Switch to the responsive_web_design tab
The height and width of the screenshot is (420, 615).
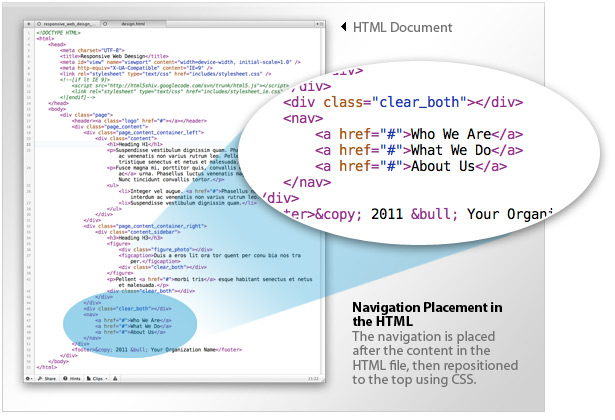point(69,24)
